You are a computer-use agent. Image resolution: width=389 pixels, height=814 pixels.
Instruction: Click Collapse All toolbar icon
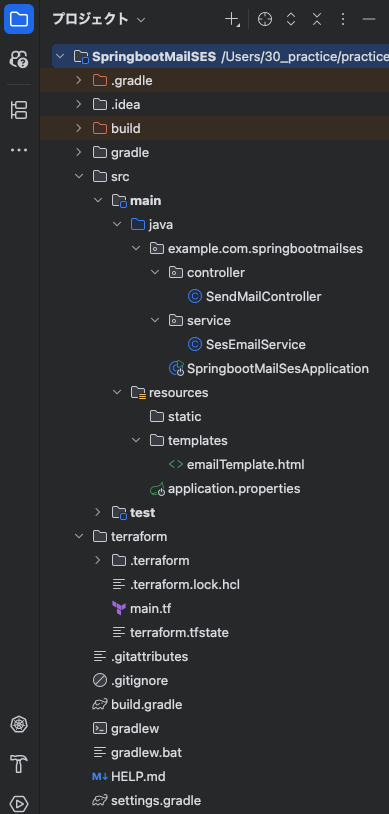pos(317,20)
